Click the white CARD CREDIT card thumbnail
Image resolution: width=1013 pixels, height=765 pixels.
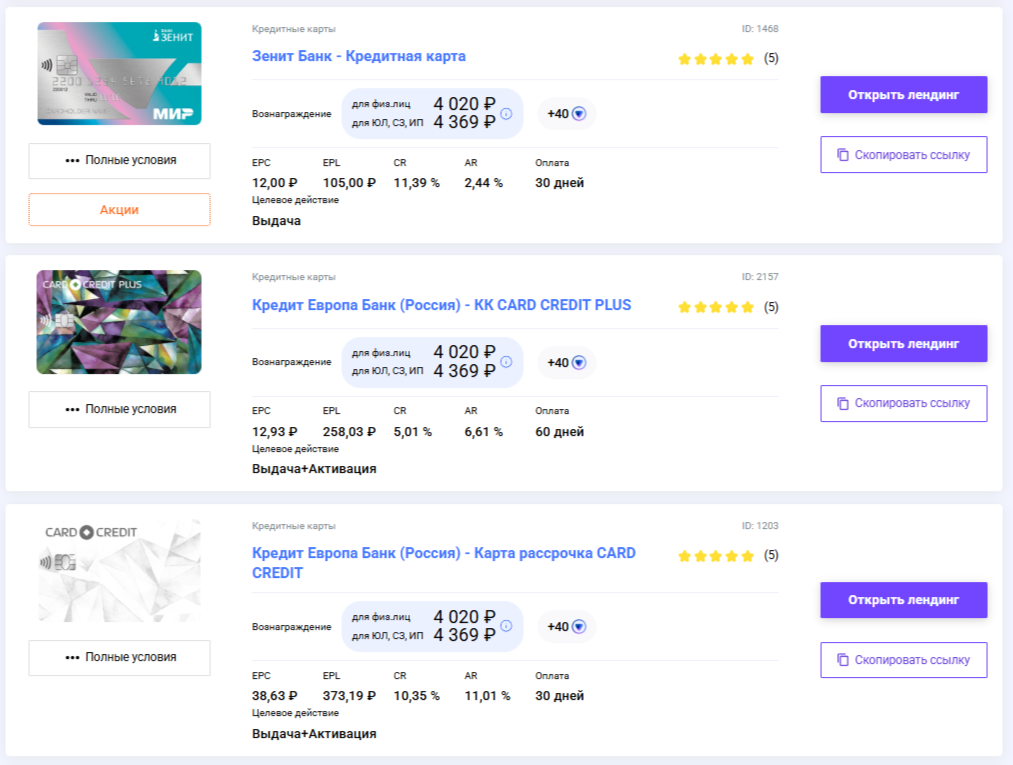(x=119, y=571)
